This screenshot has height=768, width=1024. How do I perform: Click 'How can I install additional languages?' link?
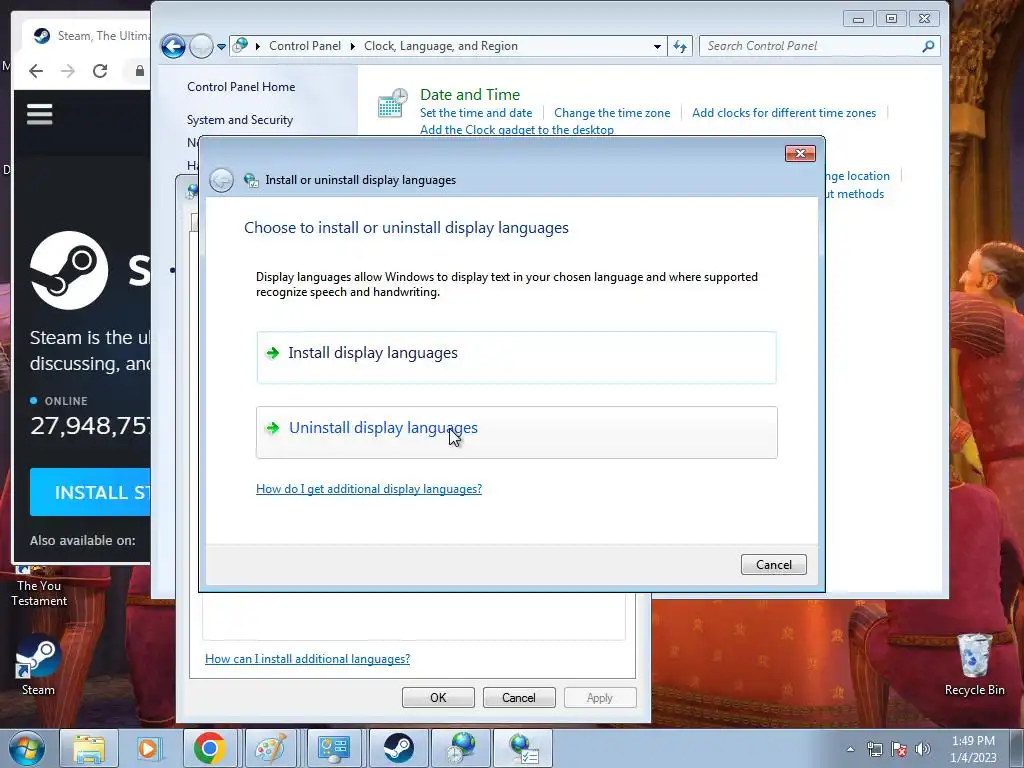[308, 659]
